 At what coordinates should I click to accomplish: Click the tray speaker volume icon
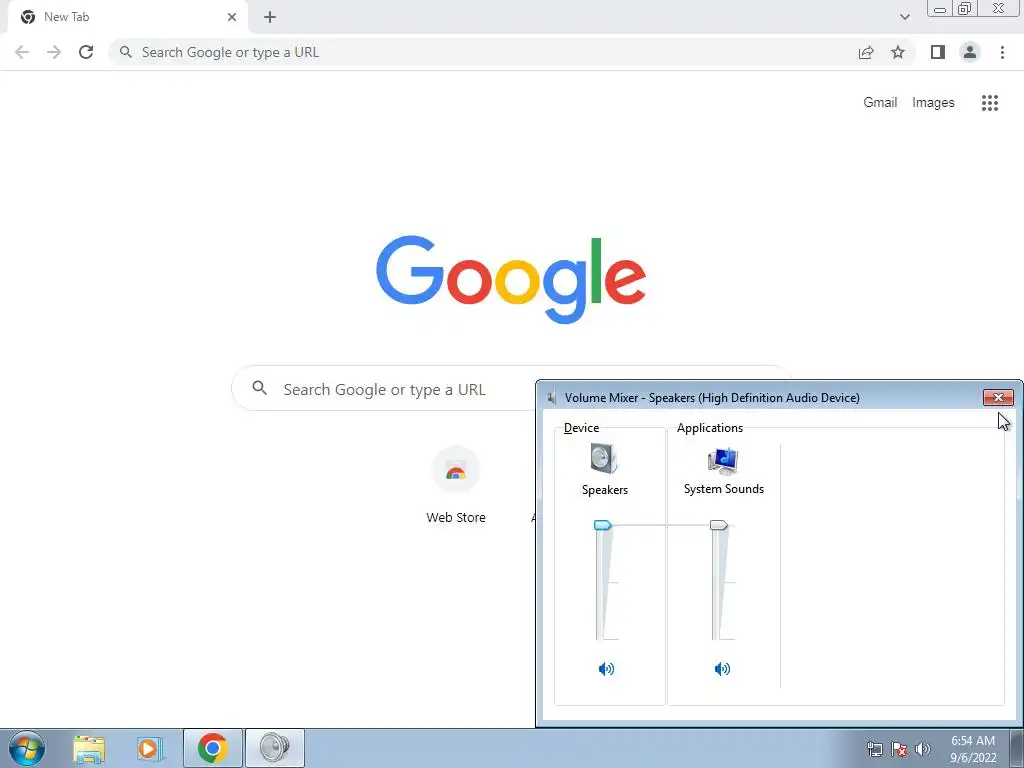coord(923,749)
